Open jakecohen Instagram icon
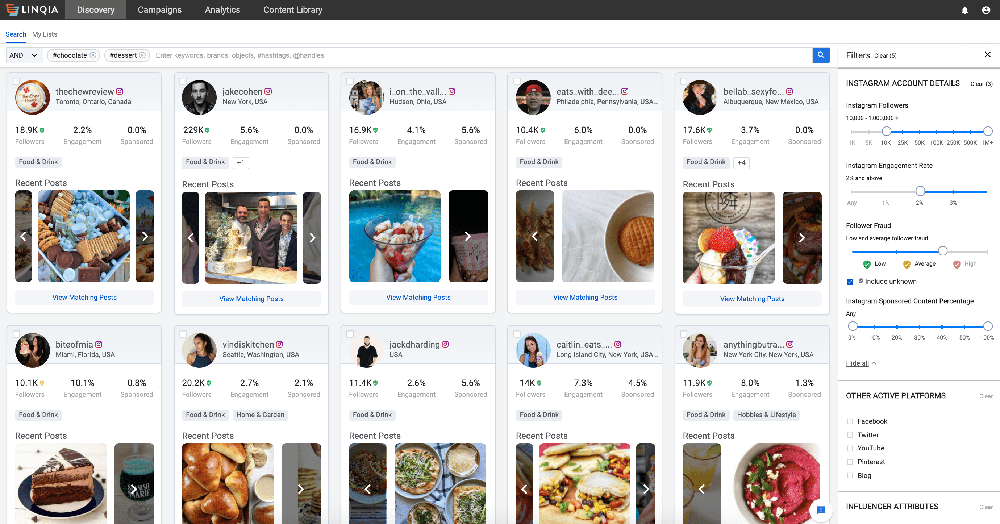Image resolution: width=1000 pixels, height=524 pixels. point(268,92)
